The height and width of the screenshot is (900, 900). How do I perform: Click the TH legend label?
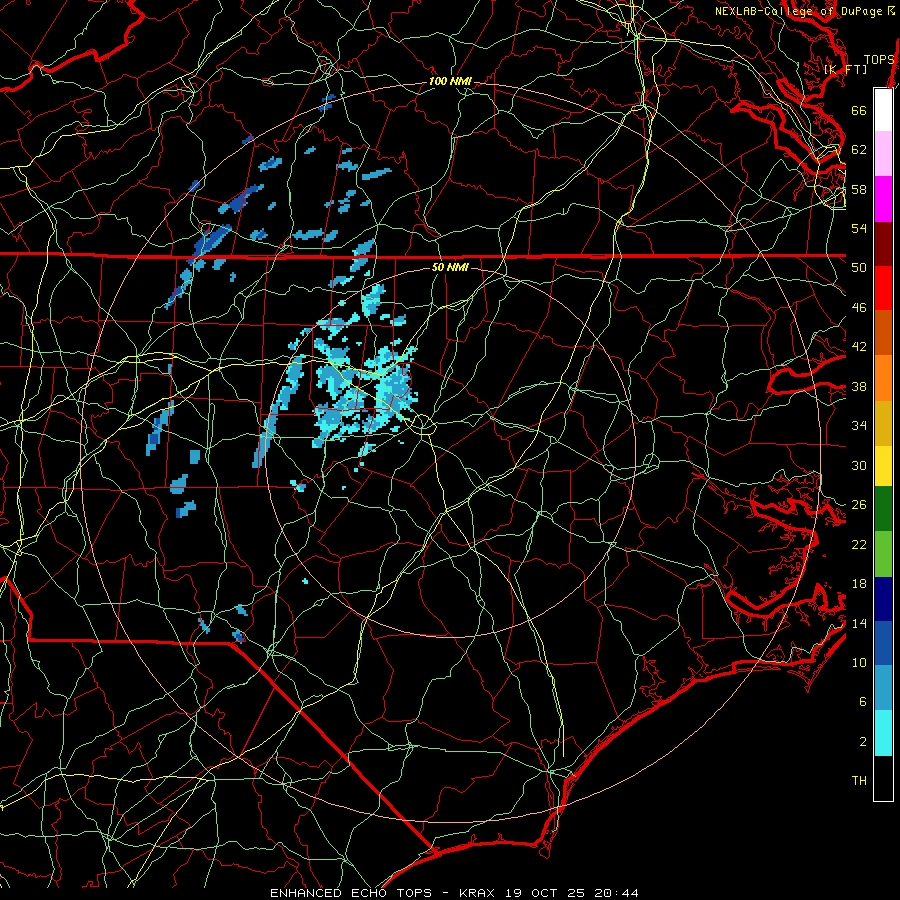pyautogui.click(x=859, y=781)
